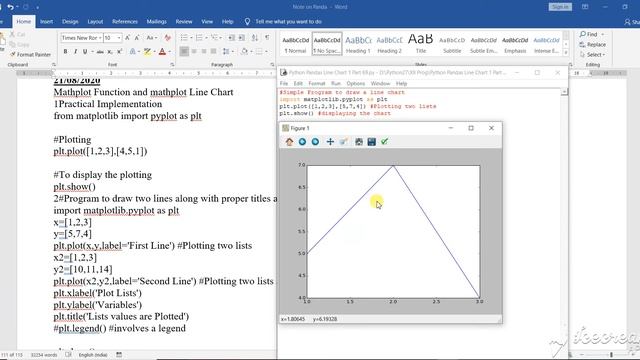The image size is (640, 360).
Task: Click IDLE editor vertical scrollbar up arrow
Action: coord(564,92)
